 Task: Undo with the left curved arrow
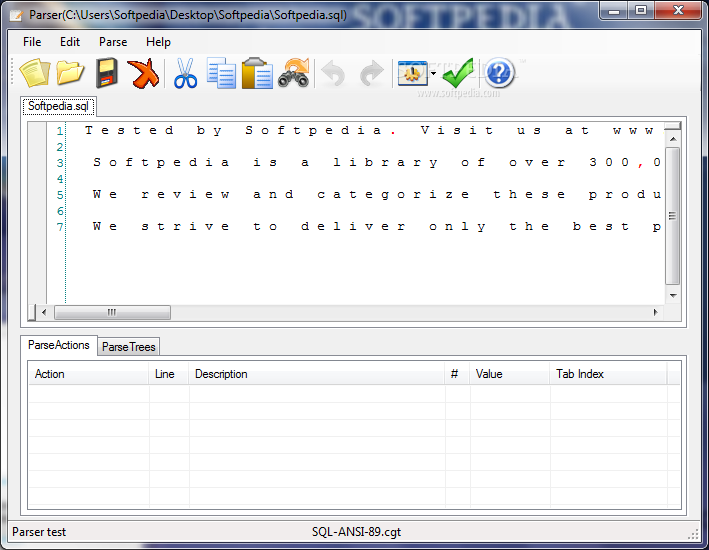(x=333, y=74)
